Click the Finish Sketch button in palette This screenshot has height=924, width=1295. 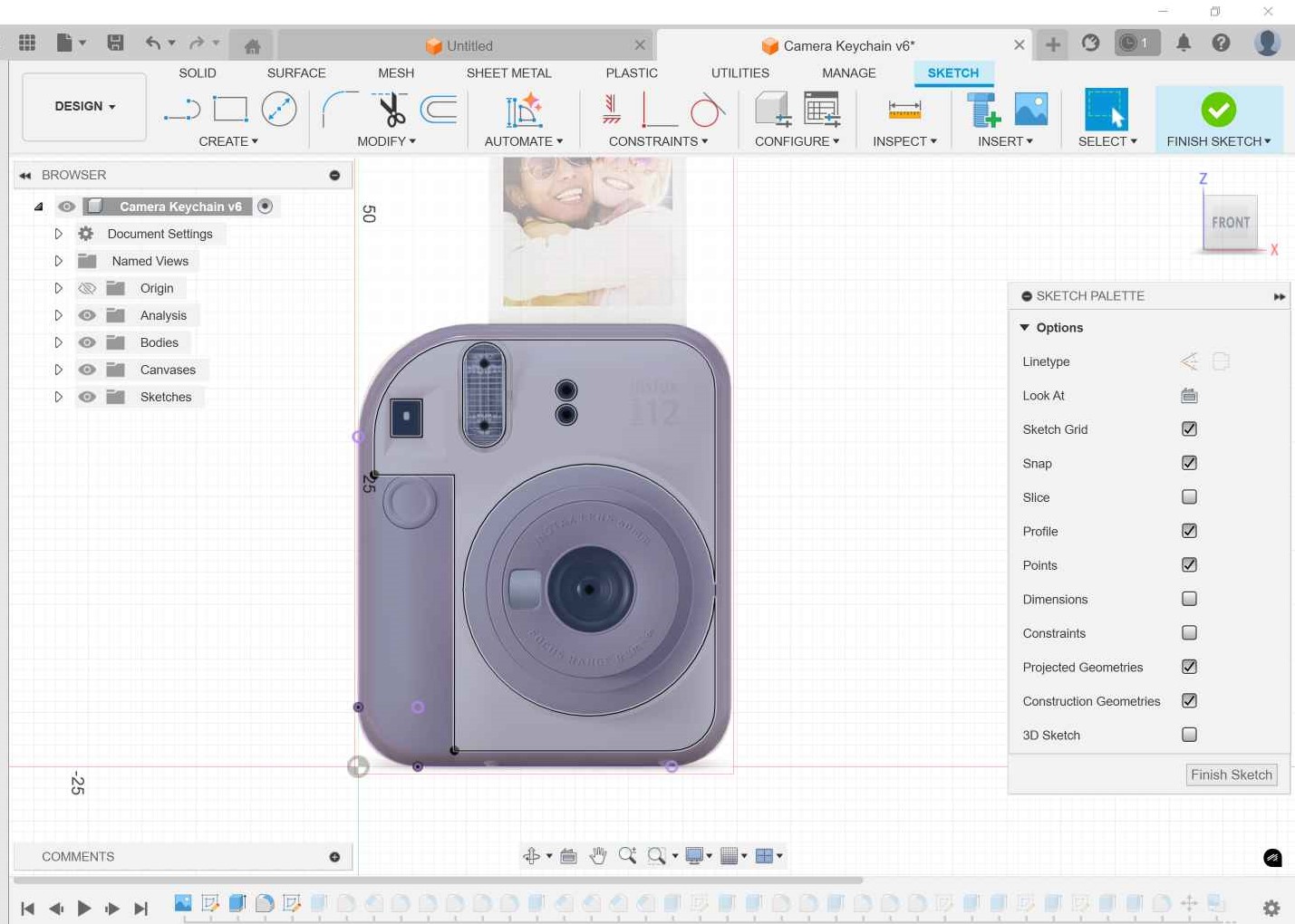pos(1232,775)
